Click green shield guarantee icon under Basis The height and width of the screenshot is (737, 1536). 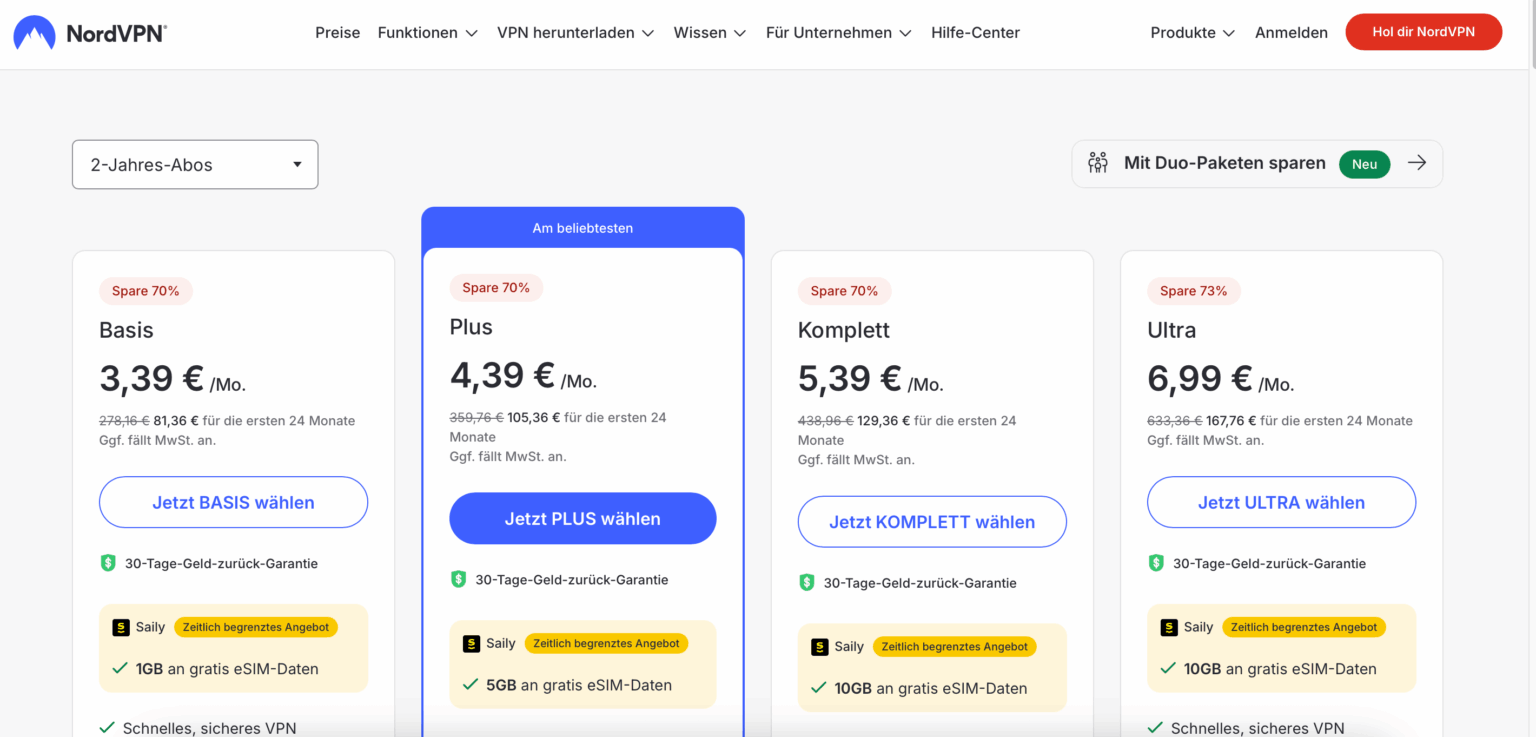coord(108,563)
